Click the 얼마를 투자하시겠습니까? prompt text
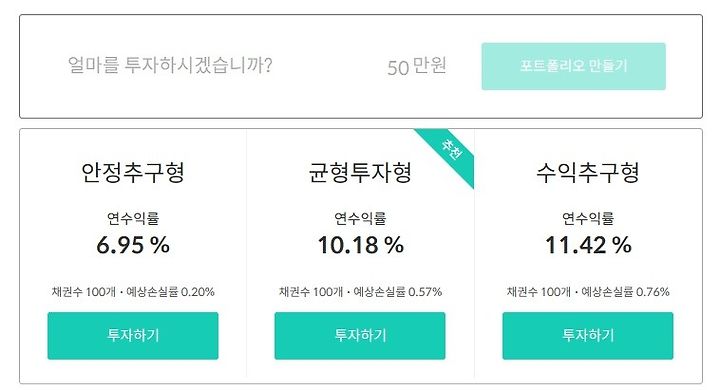The height and width of the screenshot is (390, 720). 170,65
